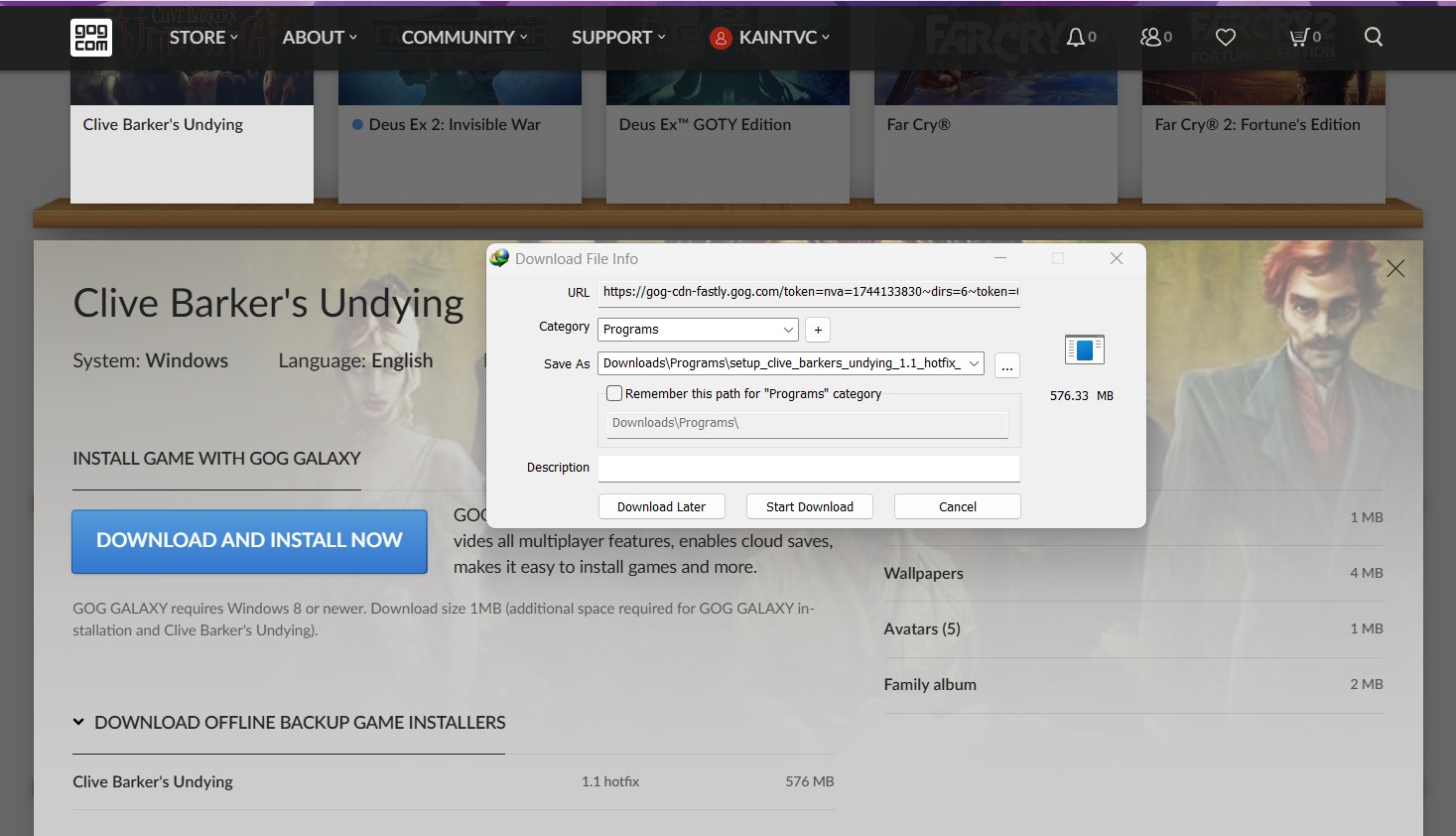Open the COMMUNITY menu
Screen dimensions: 1456x836
464,37
